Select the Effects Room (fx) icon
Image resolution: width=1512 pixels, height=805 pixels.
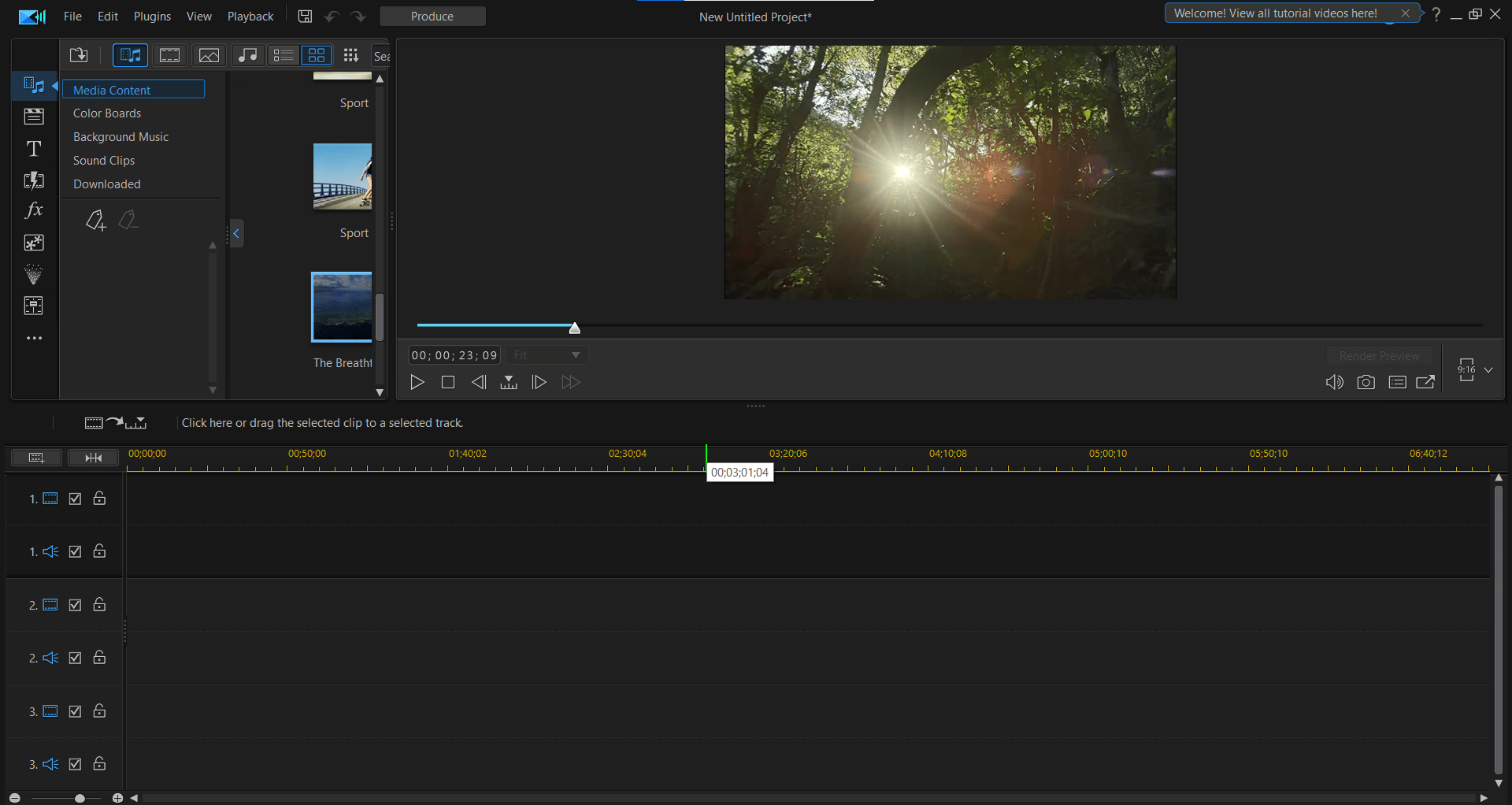tap(35, 210)
